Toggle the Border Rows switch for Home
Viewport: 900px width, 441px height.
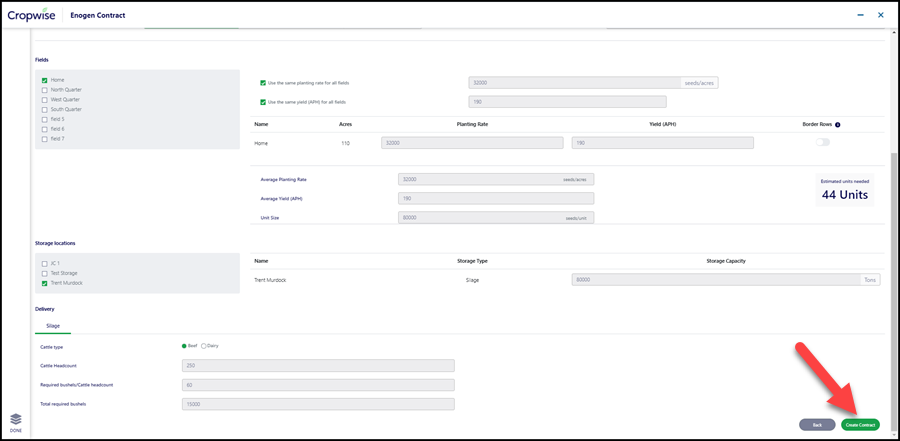[823, 142]
